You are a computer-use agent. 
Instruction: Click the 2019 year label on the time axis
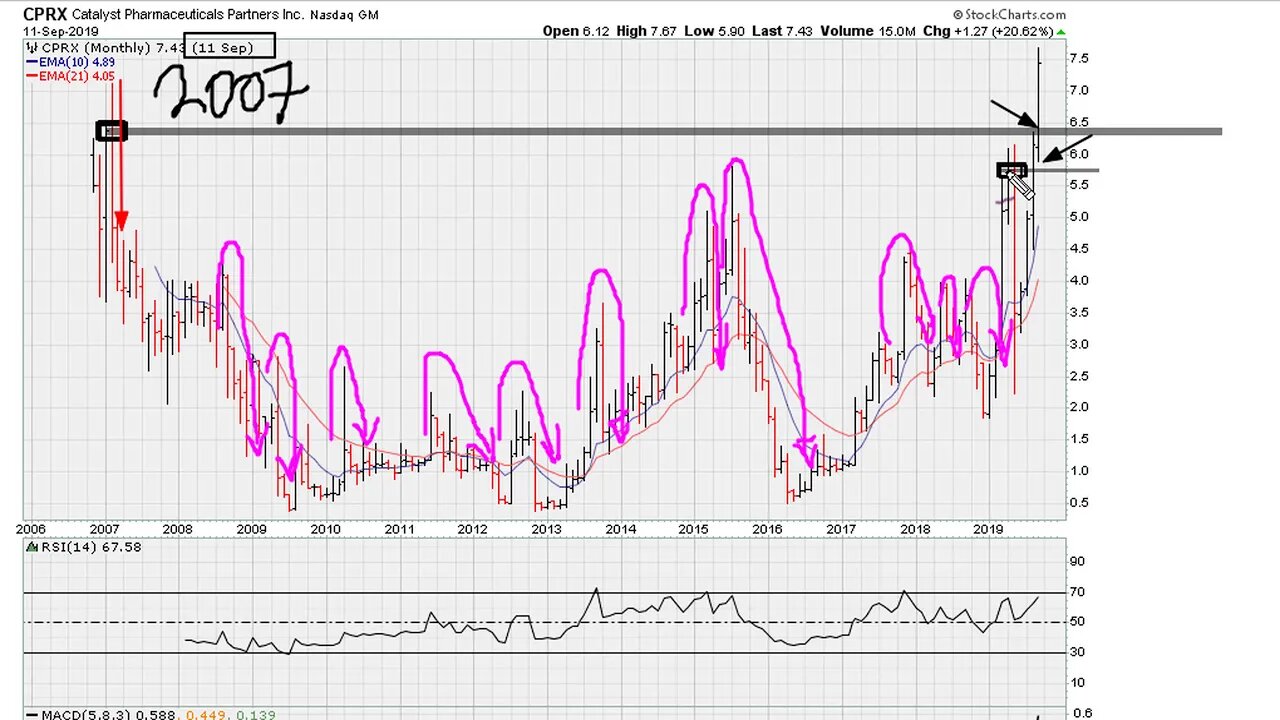tap(989, 529)
